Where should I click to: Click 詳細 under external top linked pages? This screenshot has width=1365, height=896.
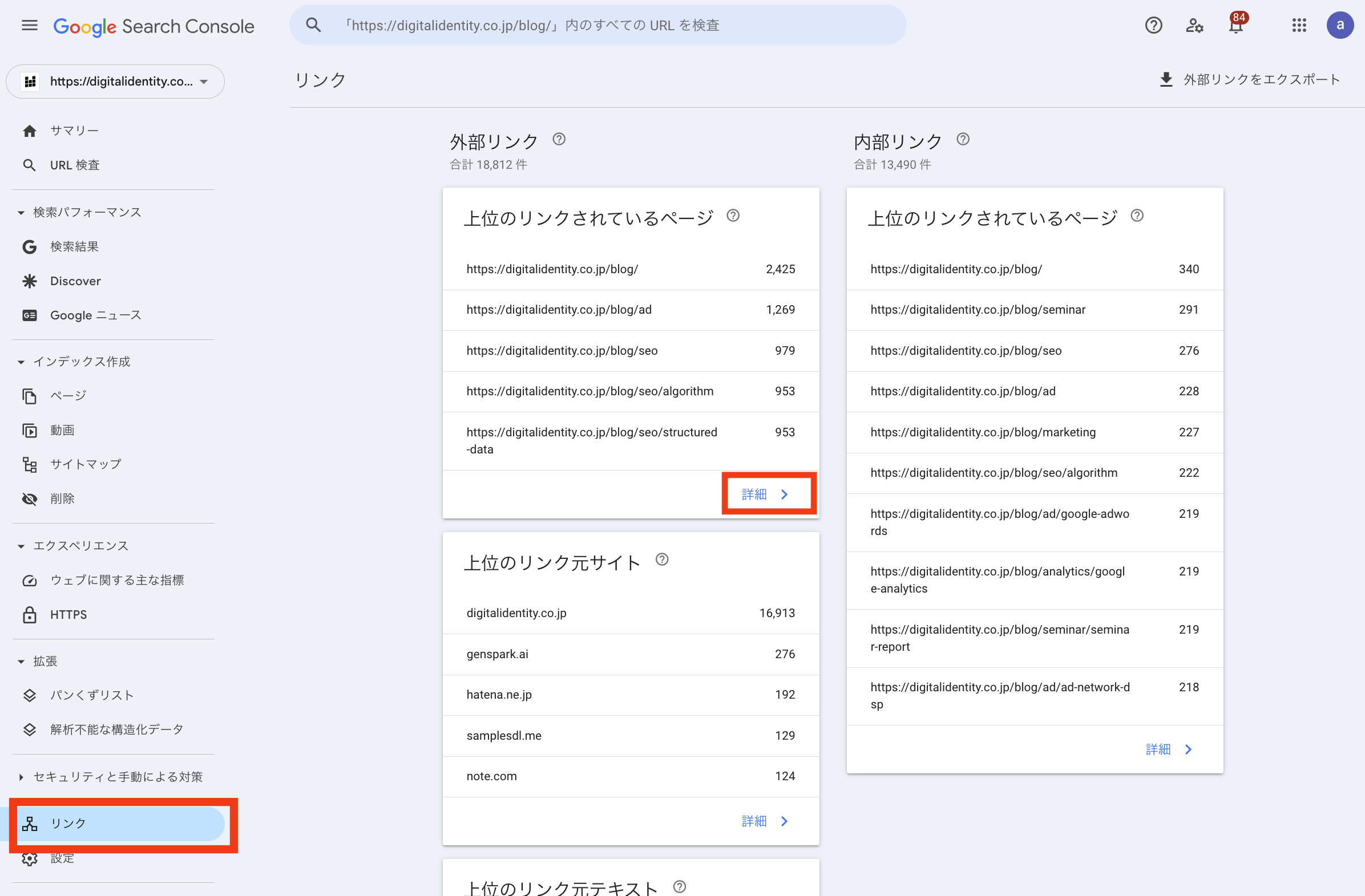(766, 494)
